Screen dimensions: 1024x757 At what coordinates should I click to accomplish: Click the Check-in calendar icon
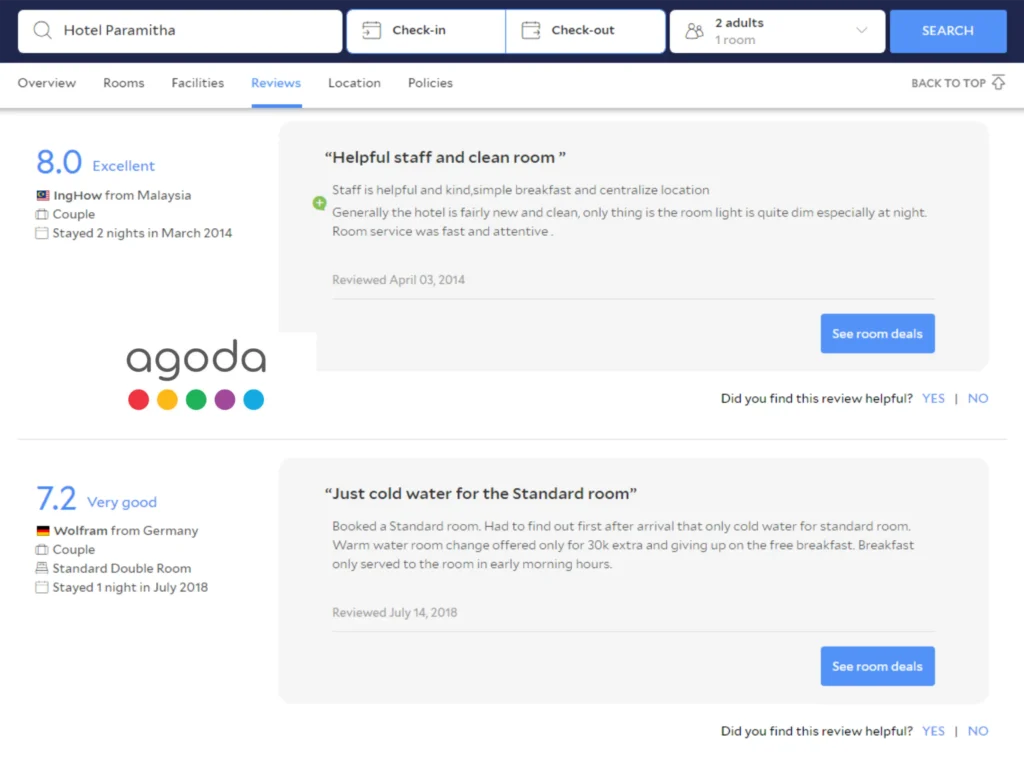point(372,30)
